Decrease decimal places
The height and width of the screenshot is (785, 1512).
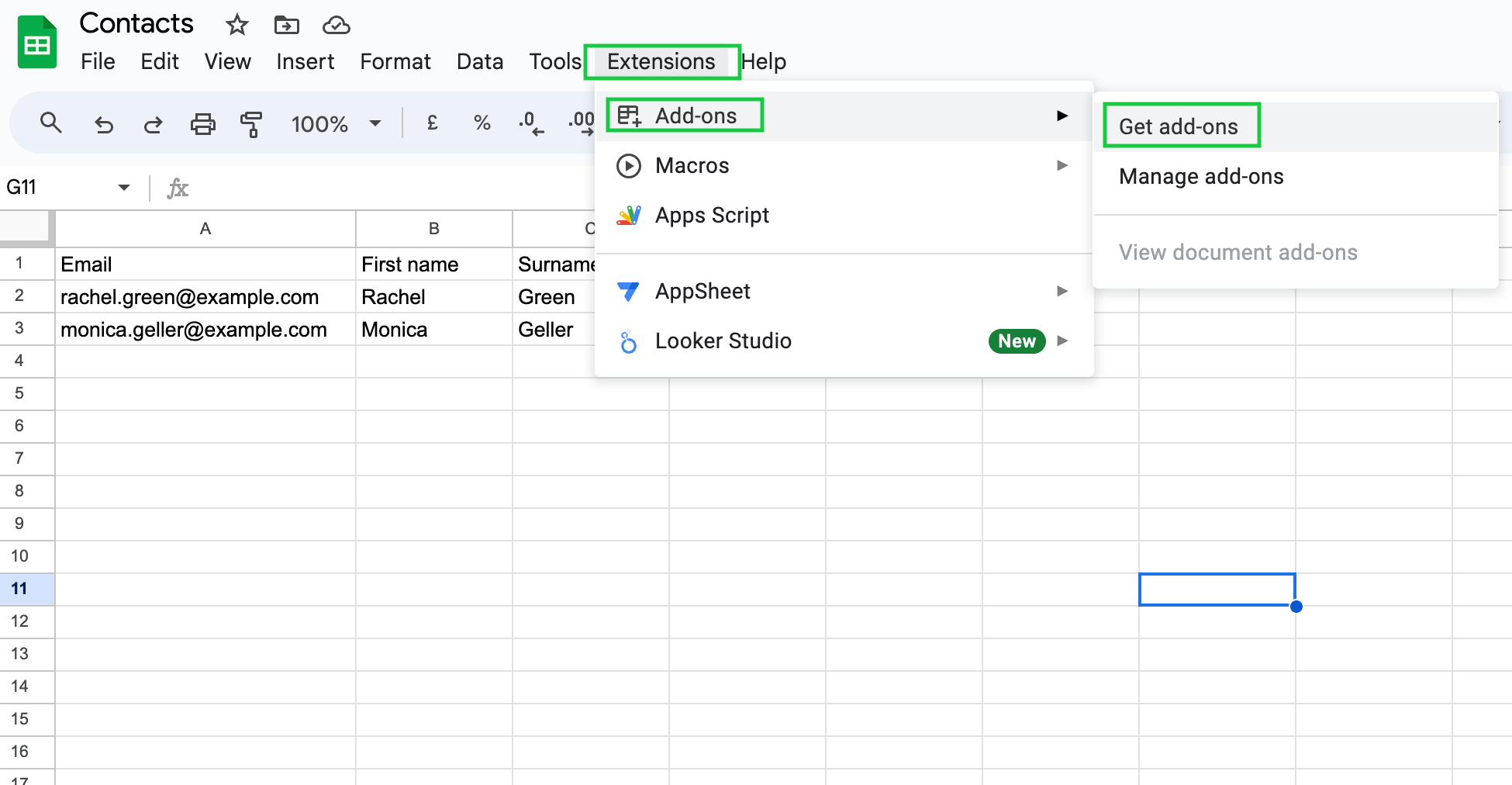click(x=531, y=123)
